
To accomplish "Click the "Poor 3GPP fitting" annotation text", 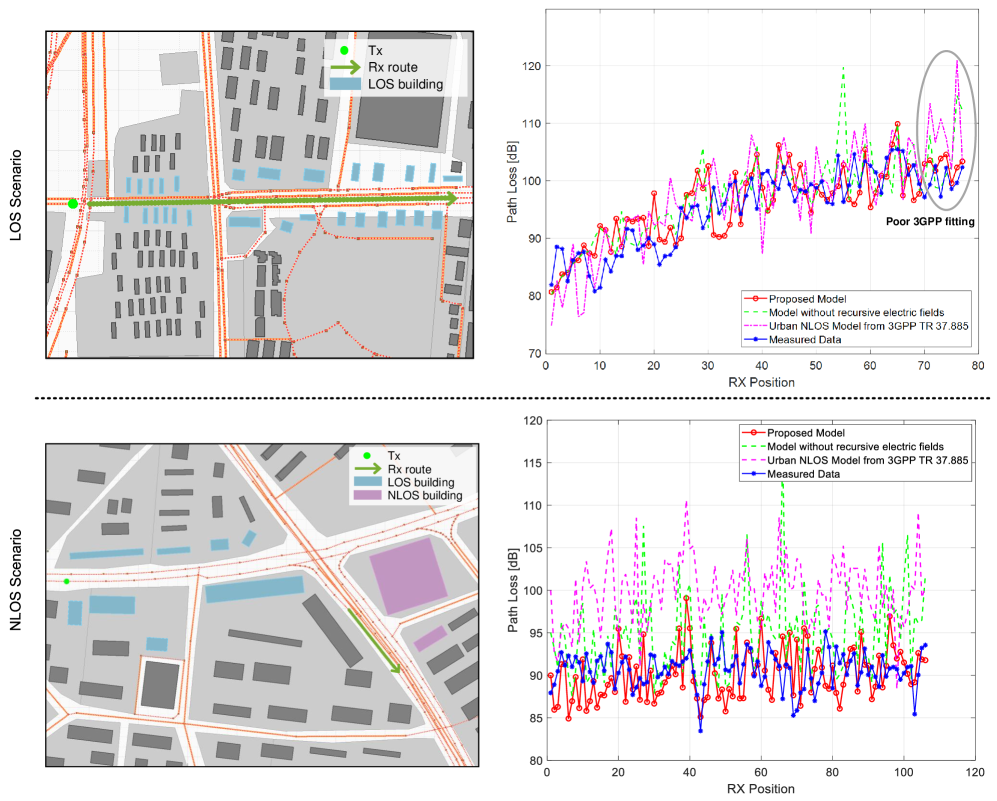I will (x=931, y=222).
